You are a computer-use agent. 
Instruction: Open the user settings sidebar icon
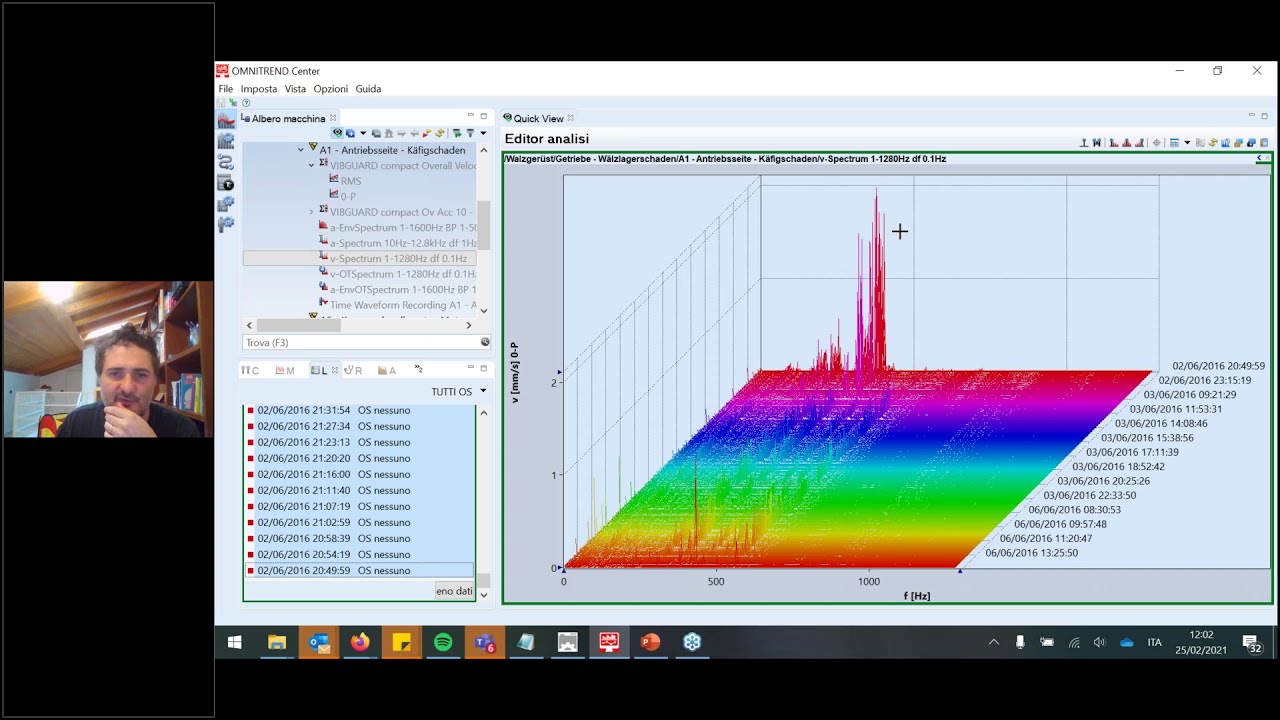point(226,224)
